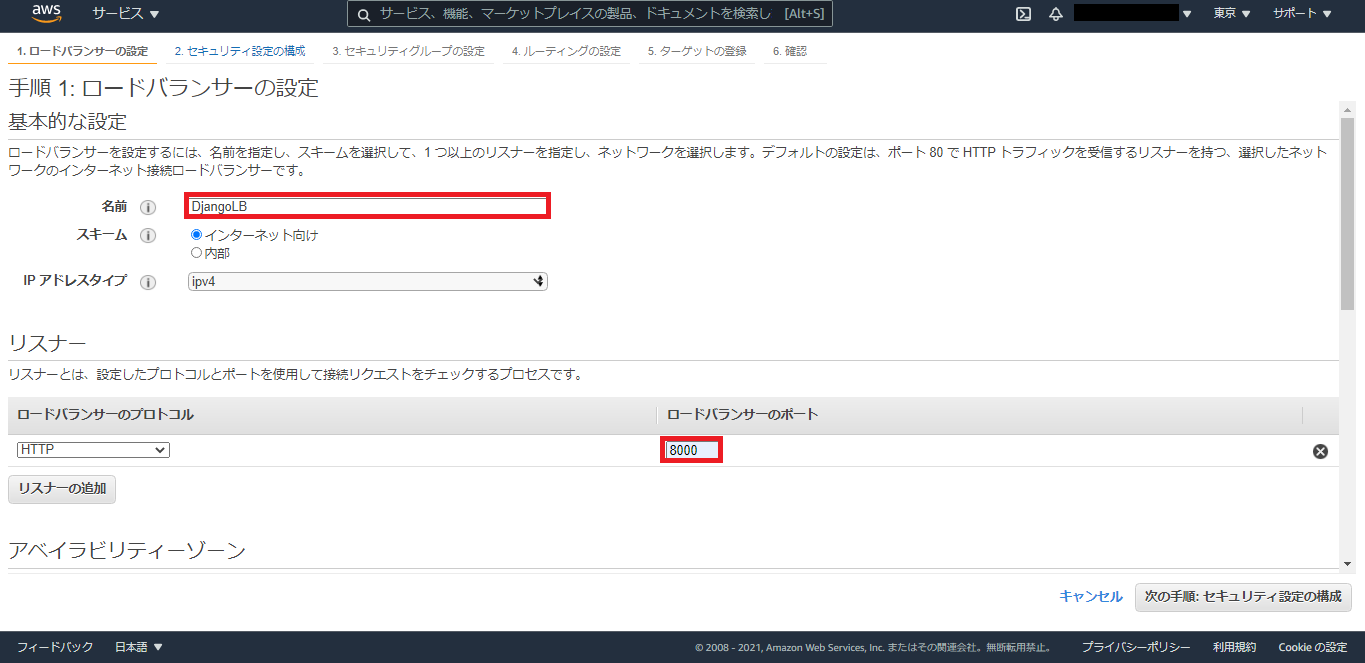Image resolution: width=1365 pixels, height=663 pixels.
Task: Click the アベイラビリティーゾーン heading
Action: tap(127, 550)
